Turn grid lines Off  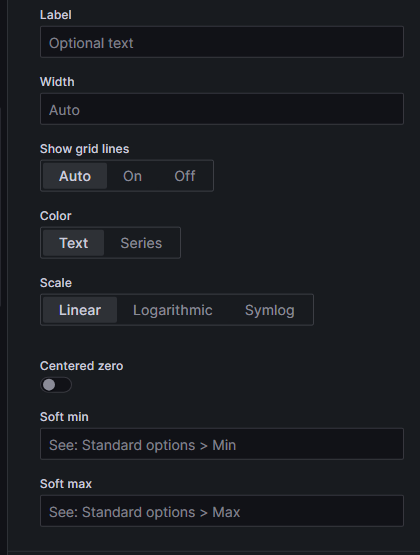pos(185,176)
